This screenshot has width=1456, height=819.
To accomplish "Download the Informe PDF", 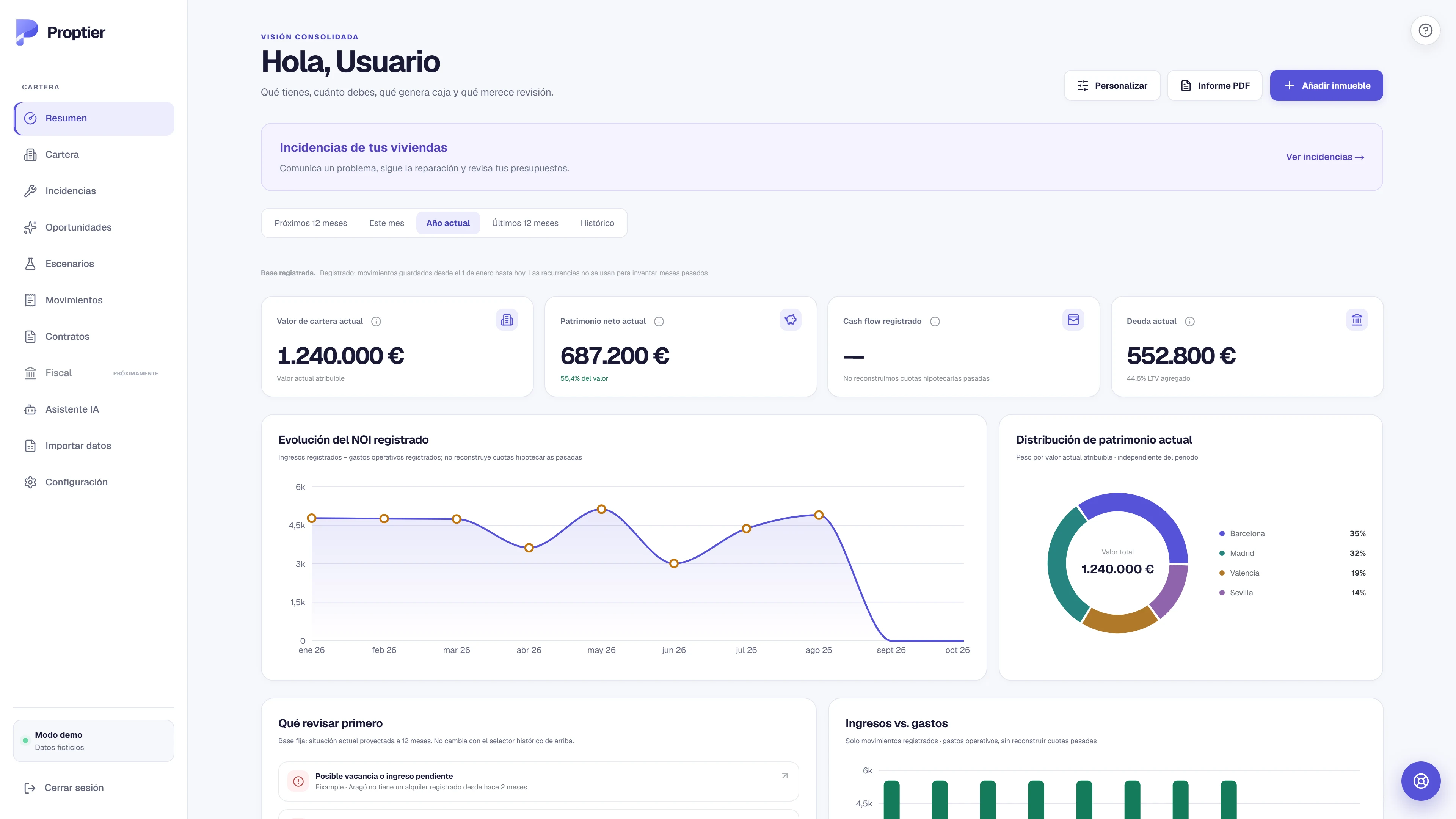I will [x=1214, y=85].
